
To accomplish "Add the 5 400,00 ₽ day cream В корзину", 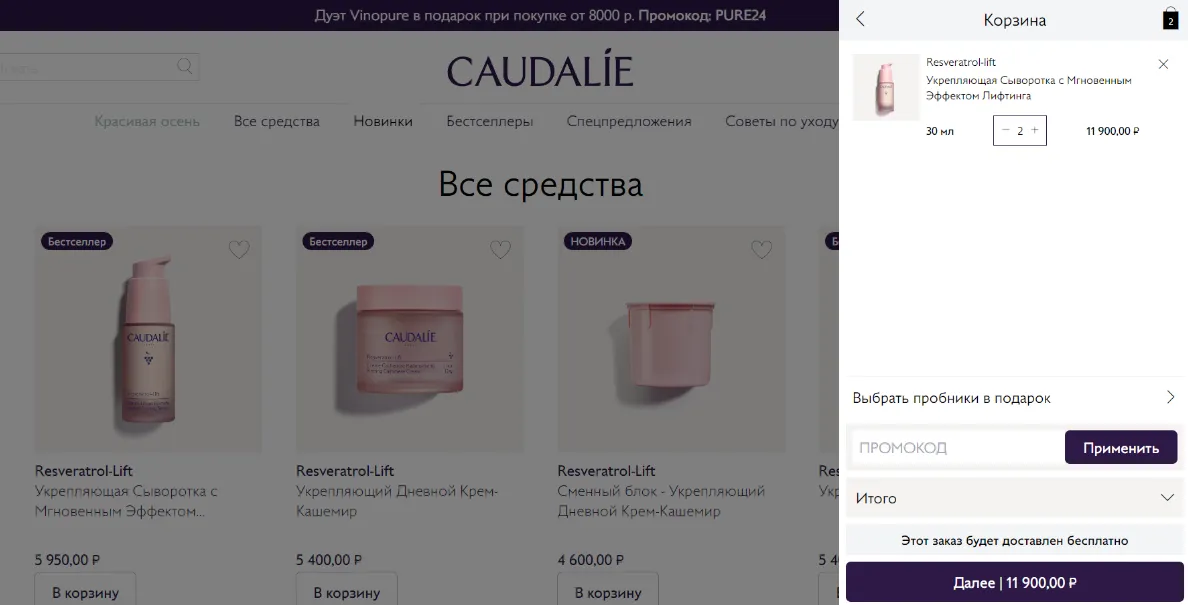I will coord(346,591).
